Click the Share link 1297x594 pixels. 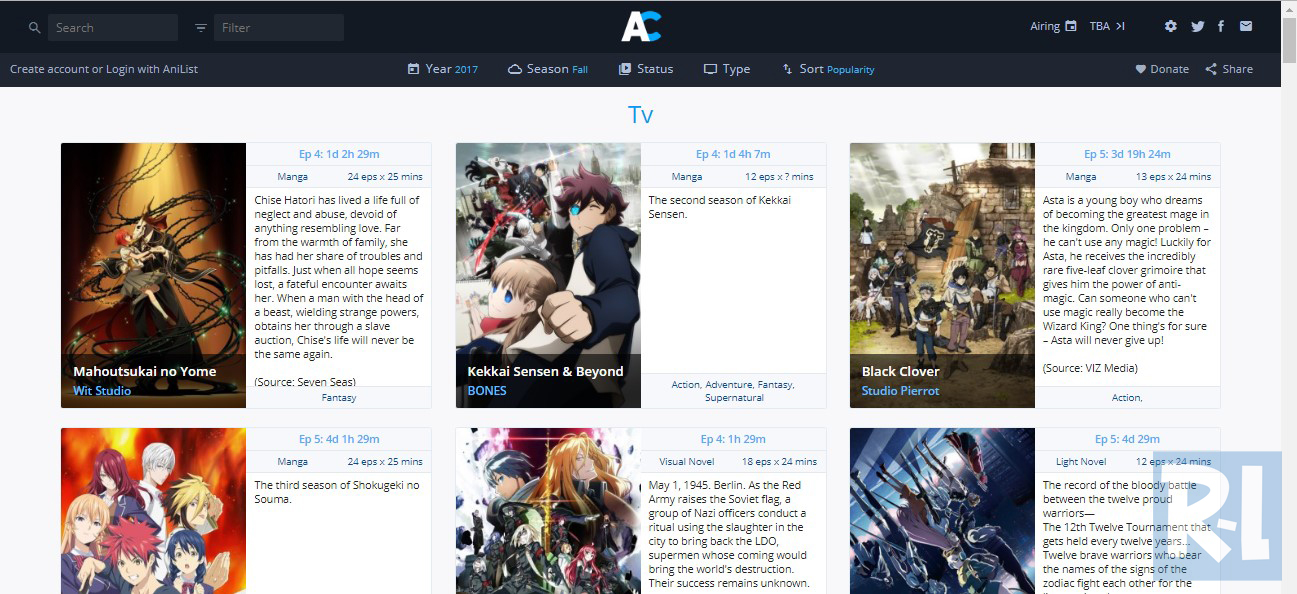1229,70
